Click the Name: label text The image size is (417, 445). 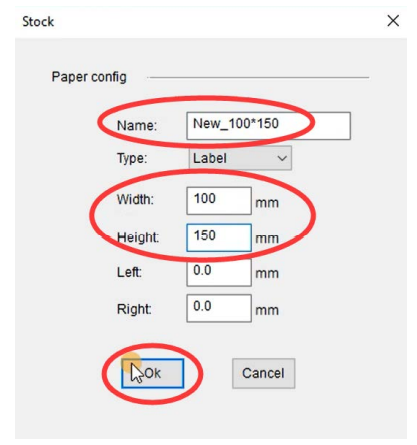click(x=137, y=126)
